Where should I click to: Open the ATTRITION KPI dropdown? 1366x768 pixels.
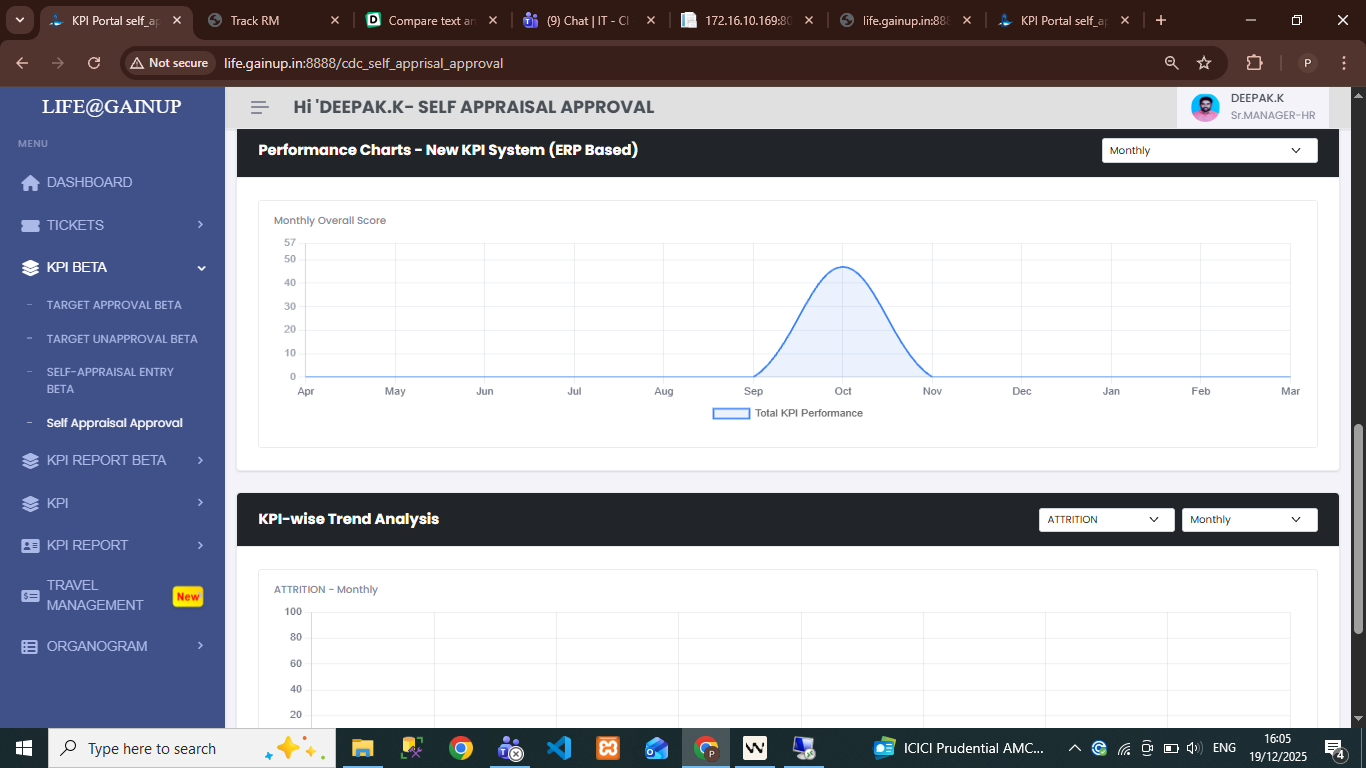click(1106, 520)
